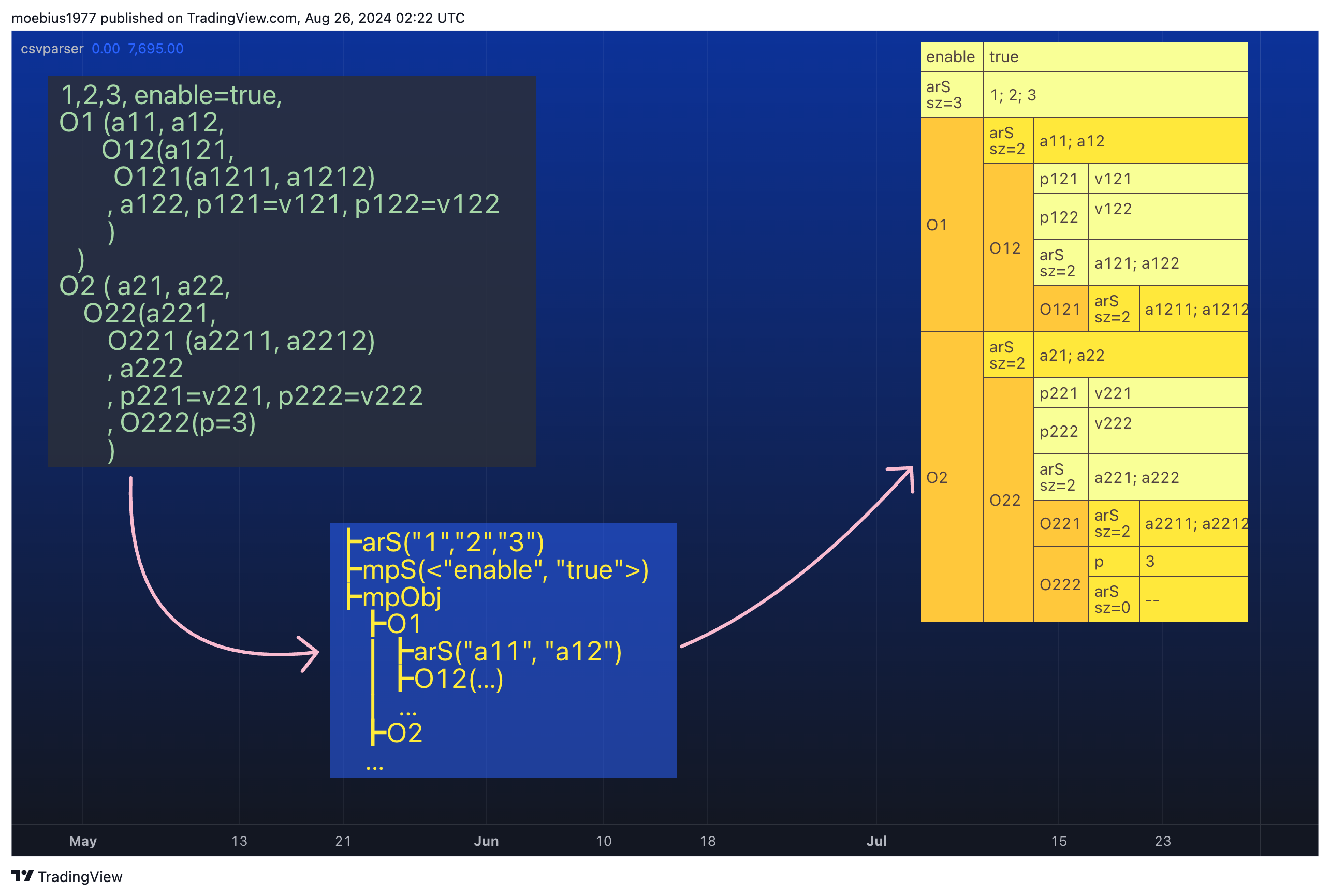
Task: Click the Jun label on time axis
Action: 487,841
